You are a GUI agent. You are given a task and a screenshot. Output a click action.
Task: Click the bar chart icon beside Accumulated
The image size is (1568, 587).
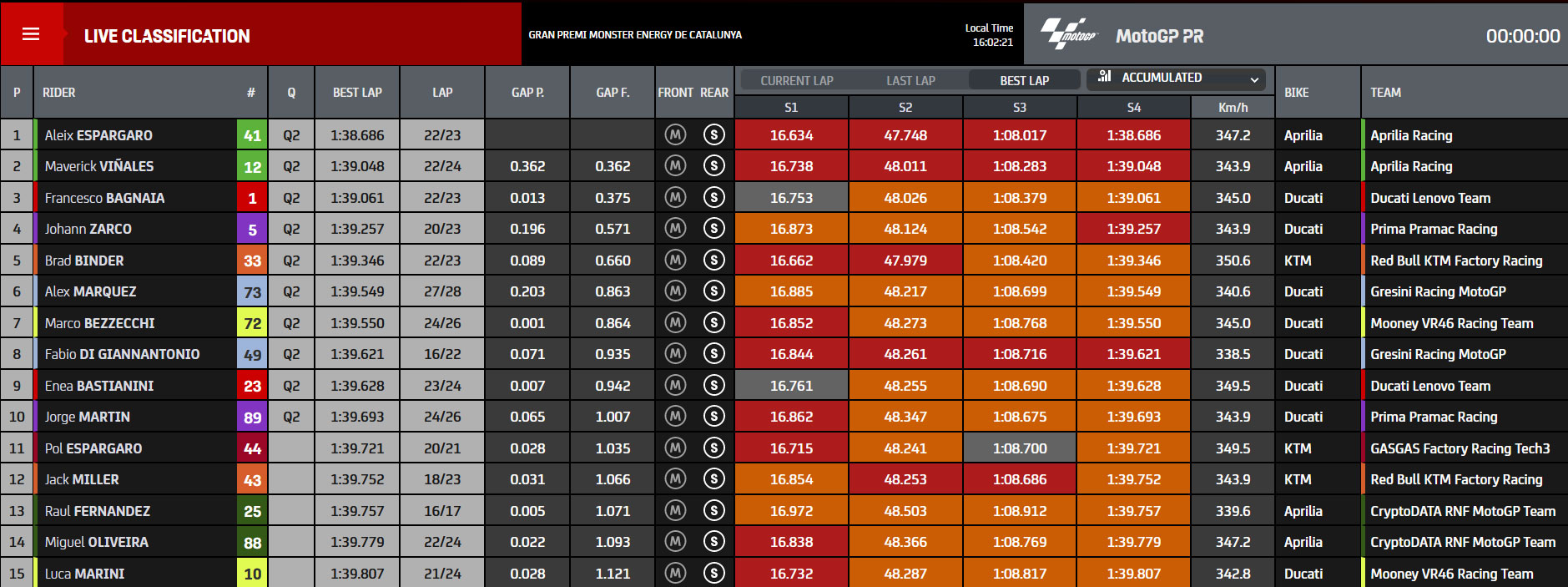(1105, 76)
